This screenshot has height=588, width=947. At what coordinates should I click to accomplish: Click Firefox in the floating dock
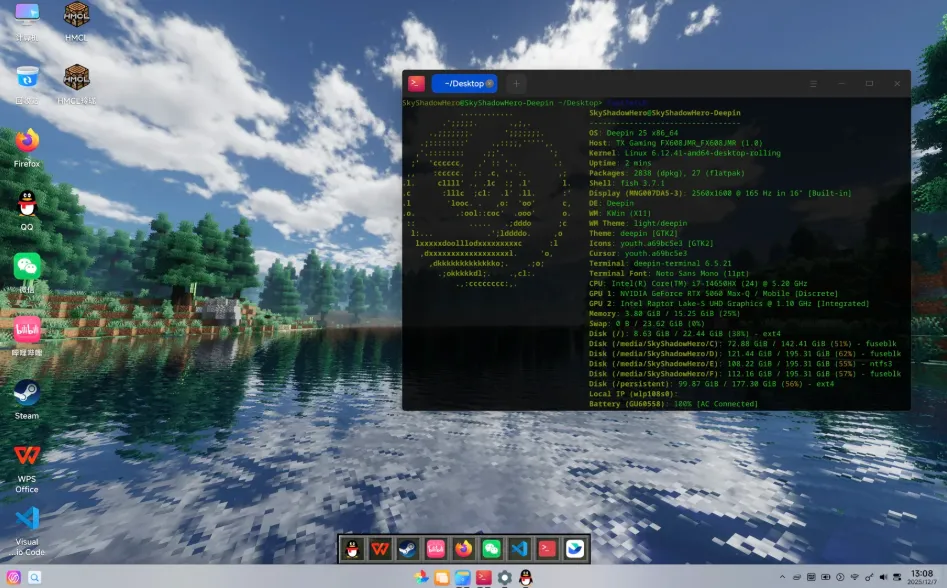click(x=463, y=549)
